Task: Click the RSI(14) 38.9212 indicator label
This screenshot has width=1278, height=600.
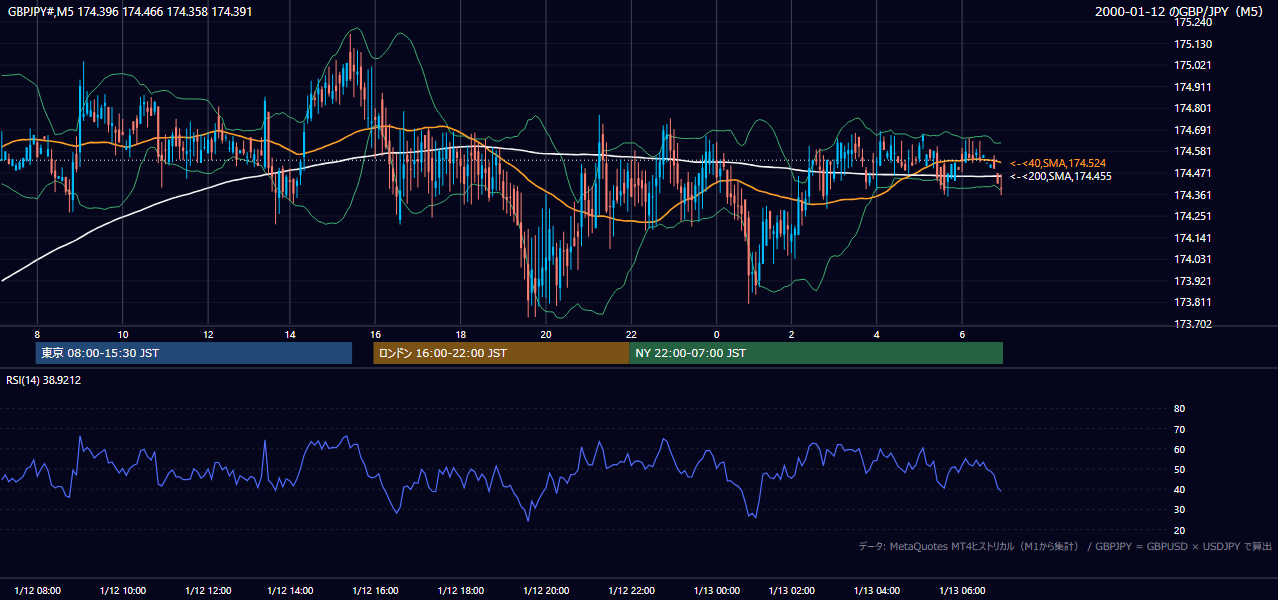Action: pos(44,380)
